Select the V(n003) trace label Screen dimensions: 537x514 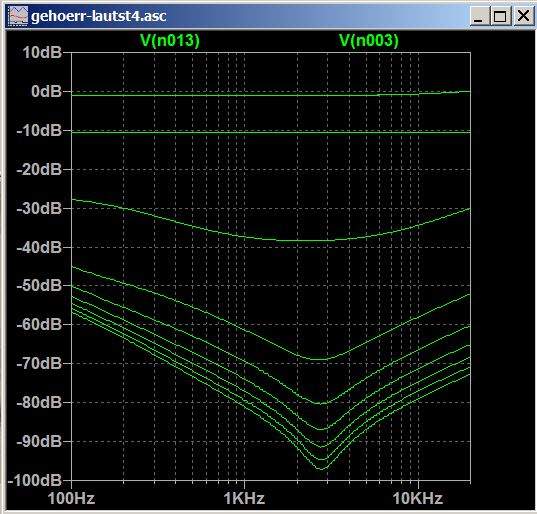369,40
